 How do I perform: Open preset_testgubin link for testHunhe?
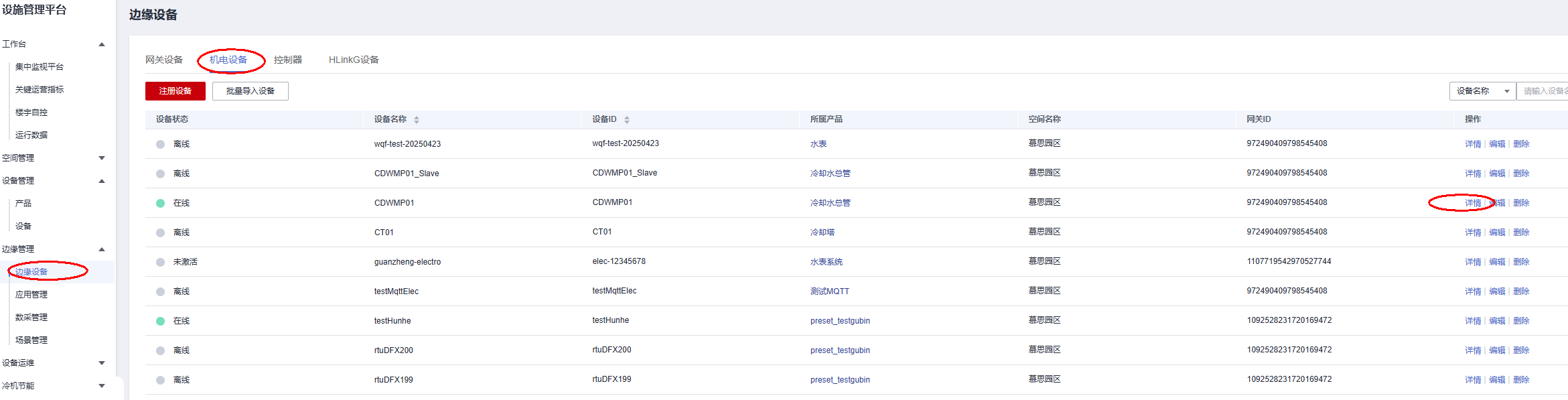[x=840, y=321]
